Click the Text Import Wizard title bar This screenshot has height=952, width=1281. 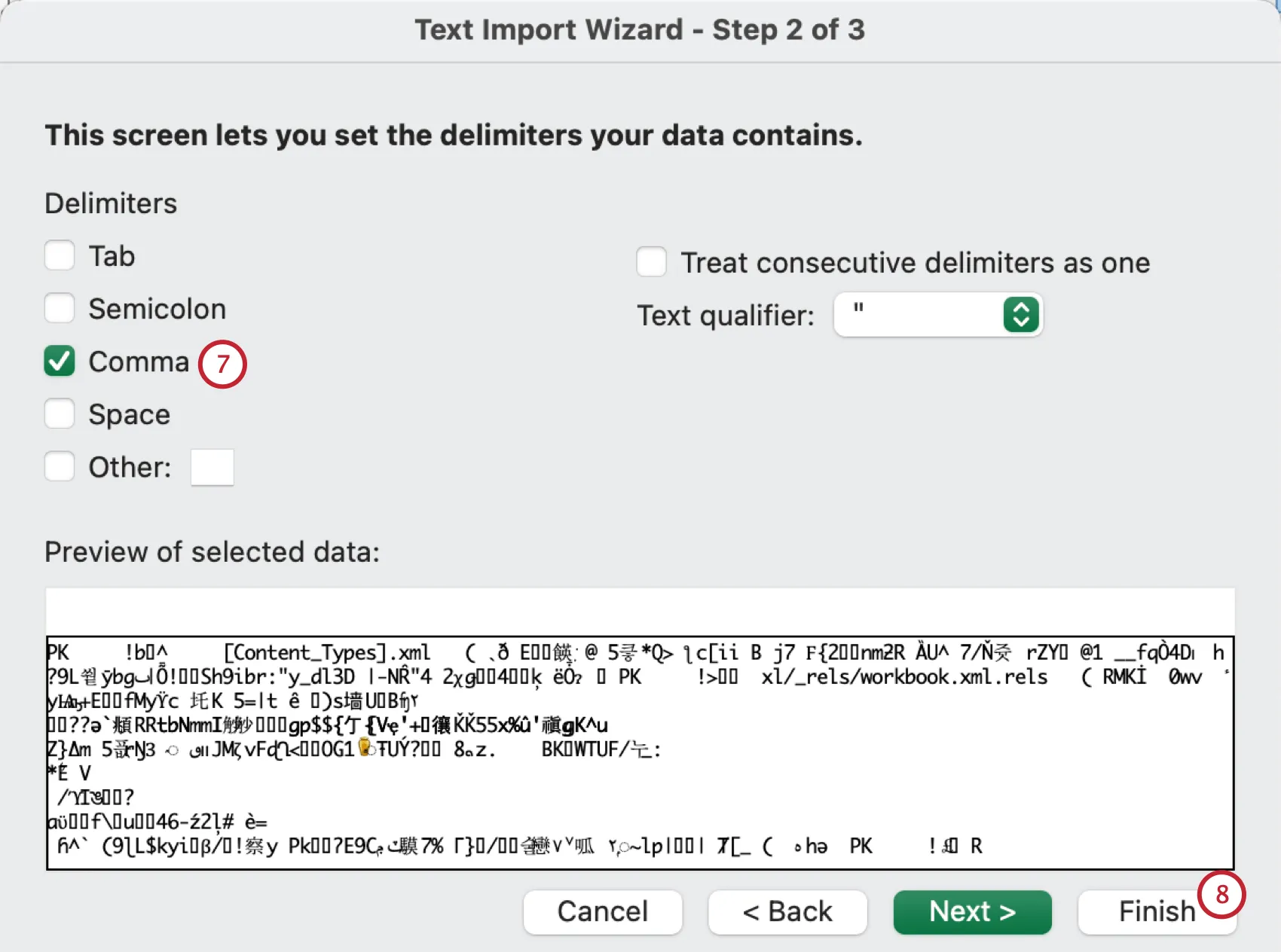tap(640, 29)
